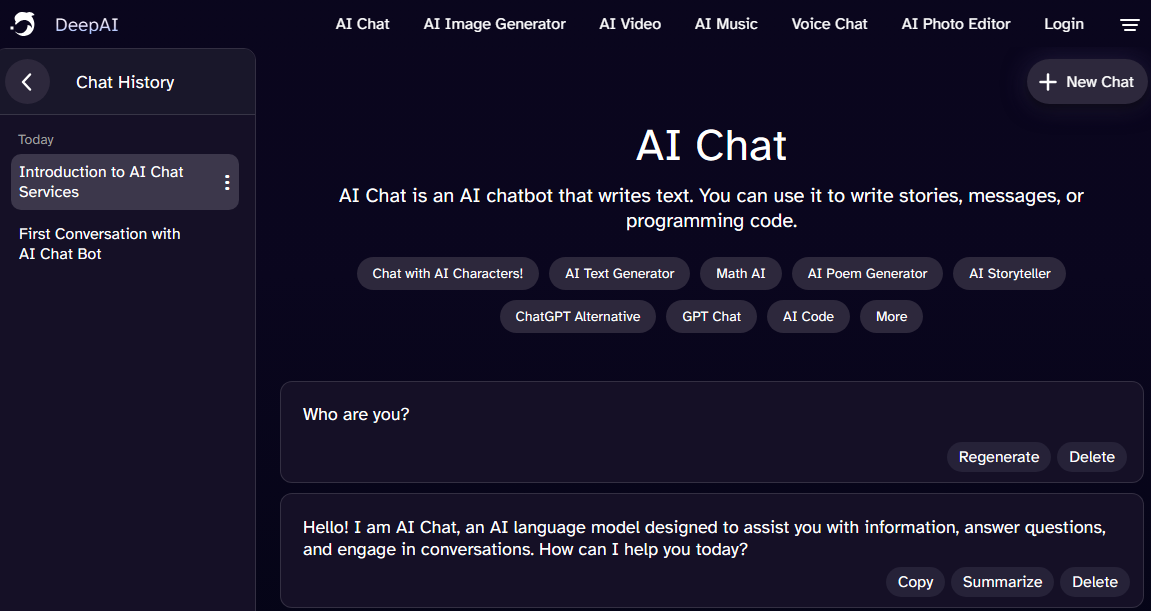Click the Login link
Viewport: 1151px width, 611px height.
pos(1063,23)
